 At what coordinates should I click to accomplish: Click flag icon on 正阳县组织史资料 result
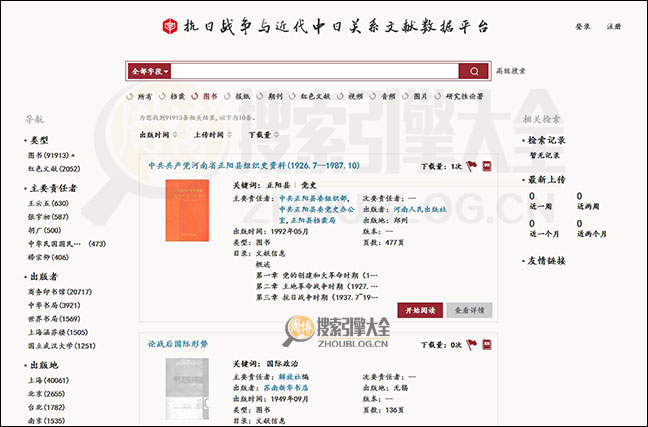472,166
